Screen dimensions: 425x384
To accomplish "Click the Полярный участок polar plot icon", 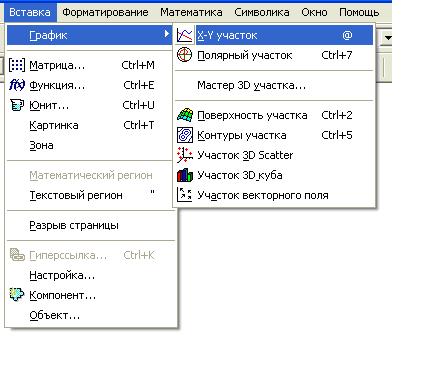I will click(x=184, y=55).
